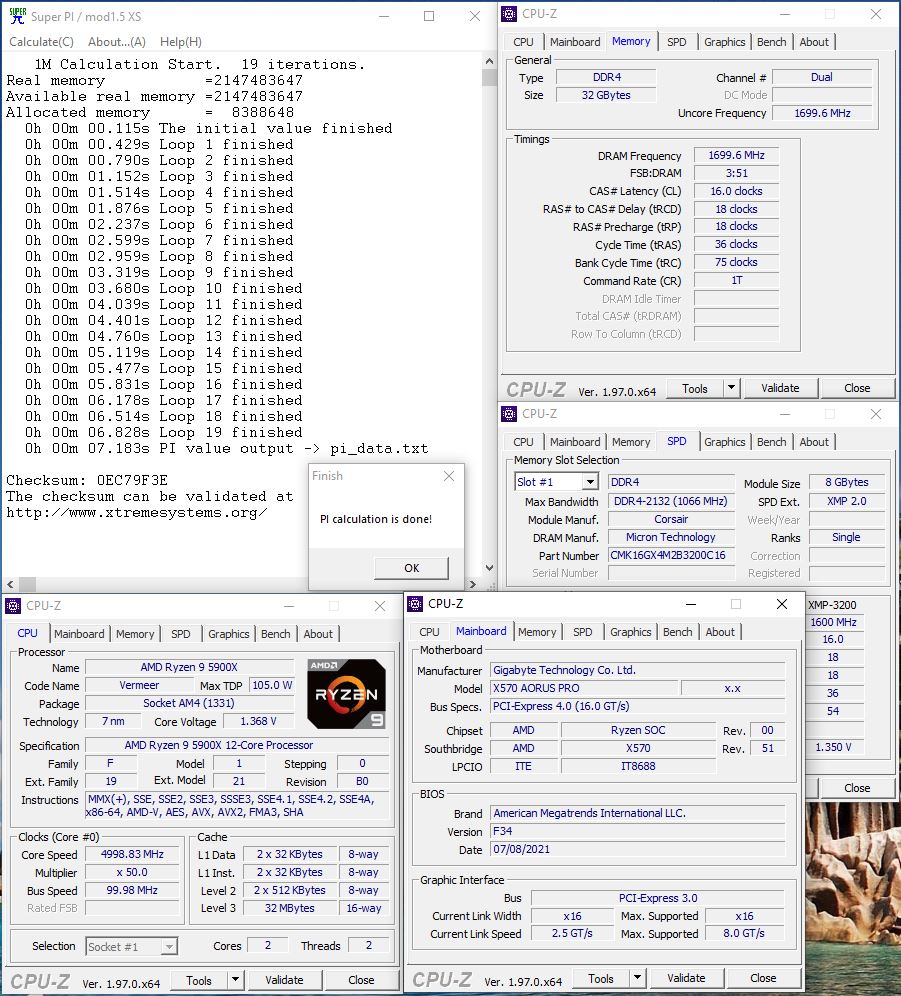Viewport: 901px width, 996px height.
Task: Switch to Memory tab in CPU window
Action: 135,634
